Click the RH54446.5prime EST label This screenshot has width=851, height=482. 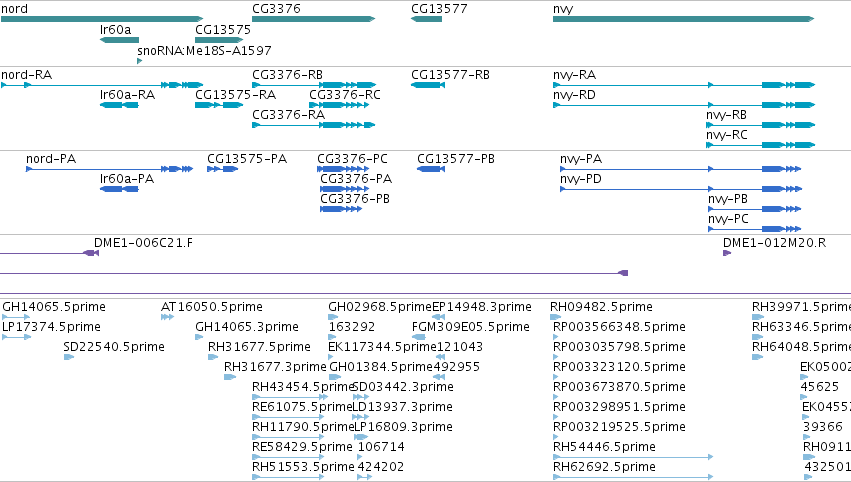(x=604, y=448)
